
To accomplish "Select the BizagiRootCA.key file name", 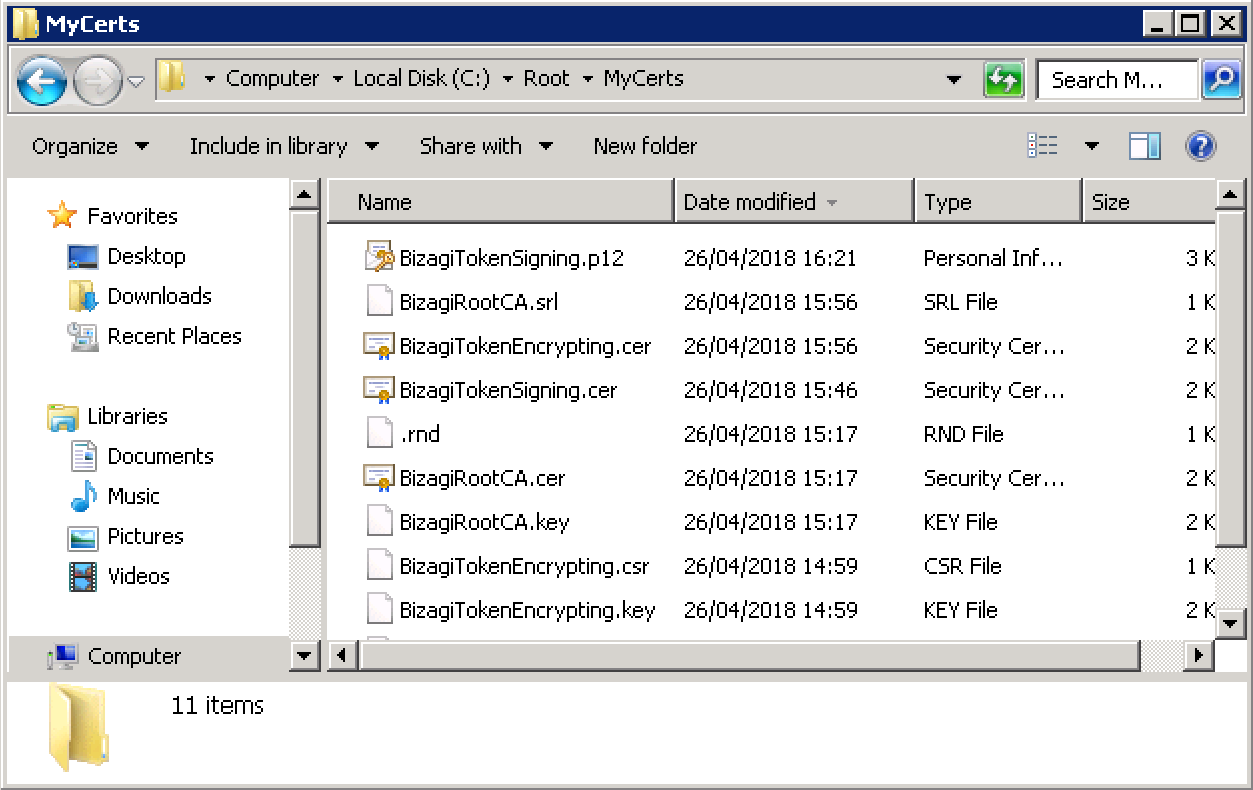I will click(x=484, y=522).
